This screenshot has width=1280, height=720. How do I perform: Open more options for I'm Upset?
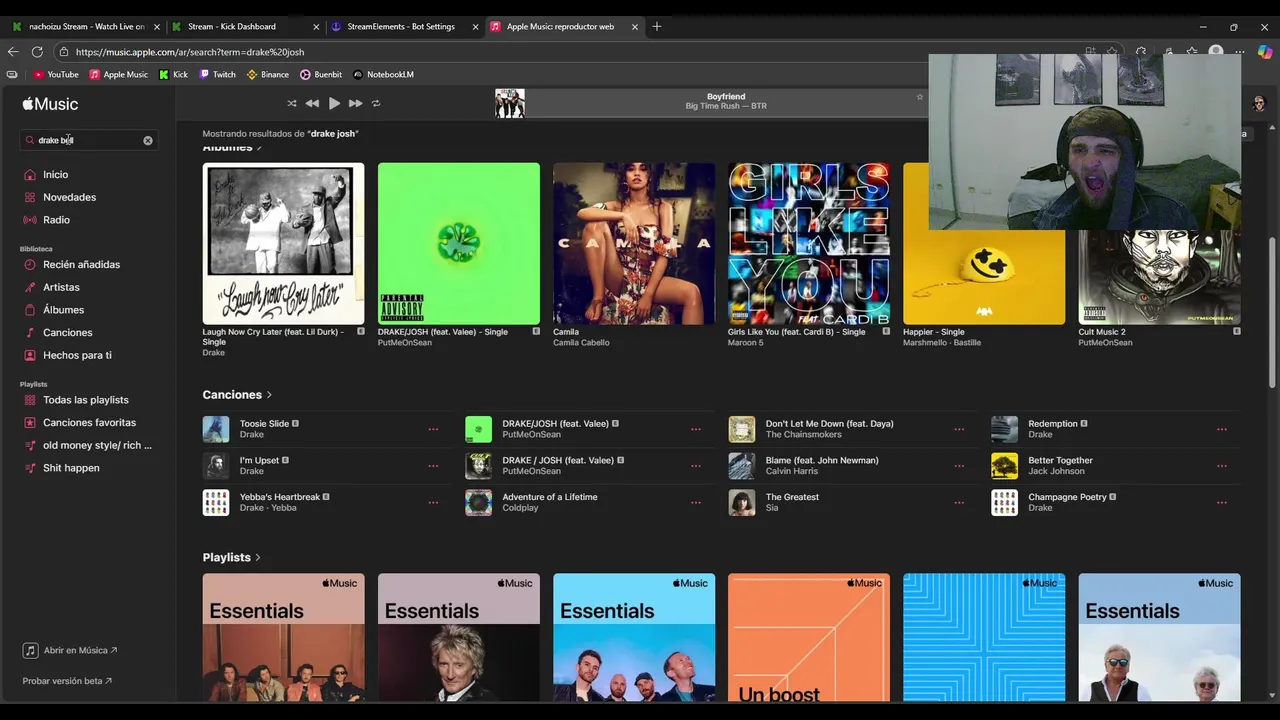pyautogui.click(x=433, y=466)
